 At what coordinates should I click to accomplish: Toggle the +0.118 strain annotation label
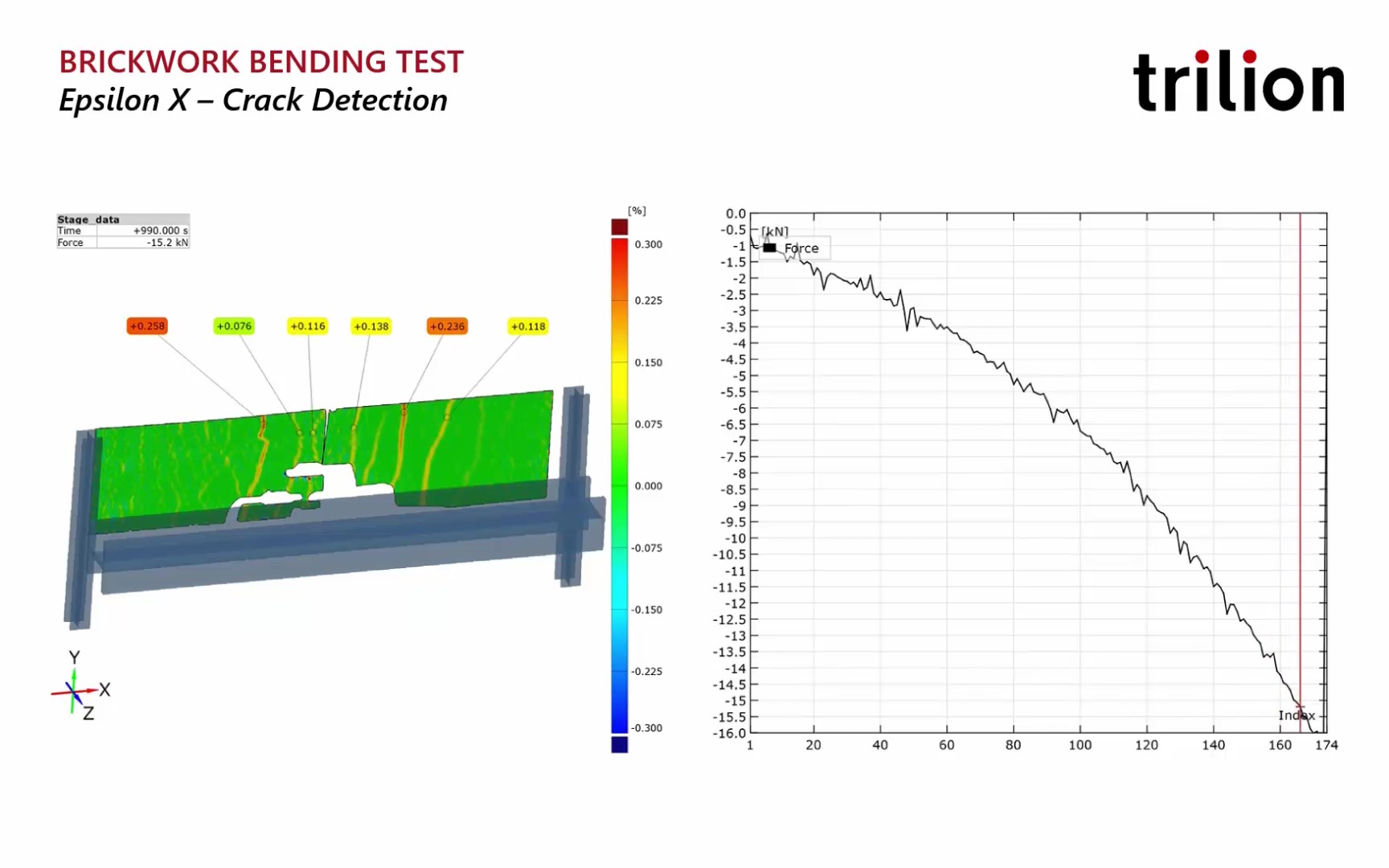coord(527,325)
